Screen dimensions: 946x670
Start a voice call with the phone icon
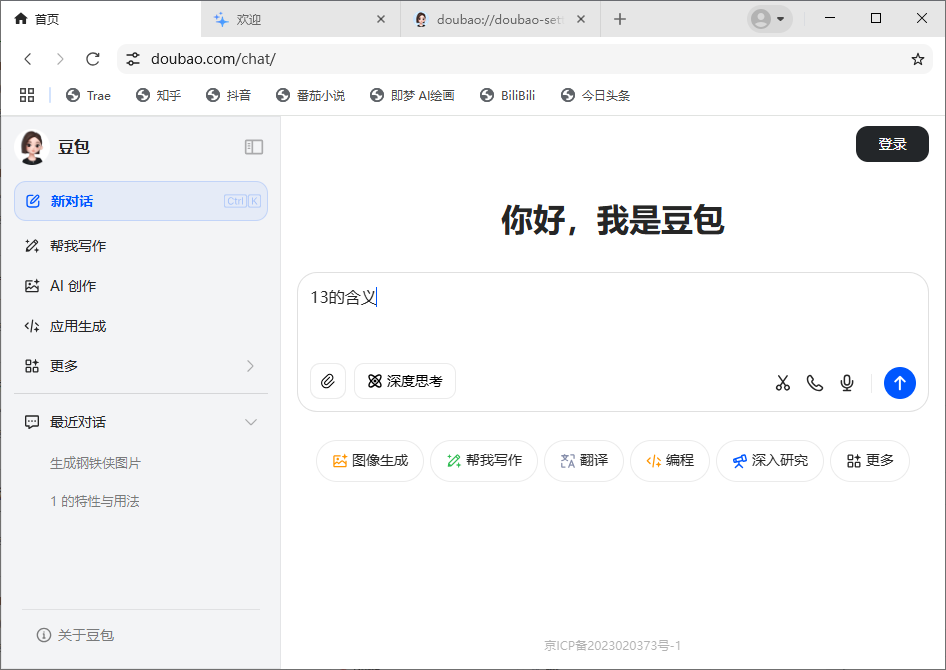tap(814, 383)
